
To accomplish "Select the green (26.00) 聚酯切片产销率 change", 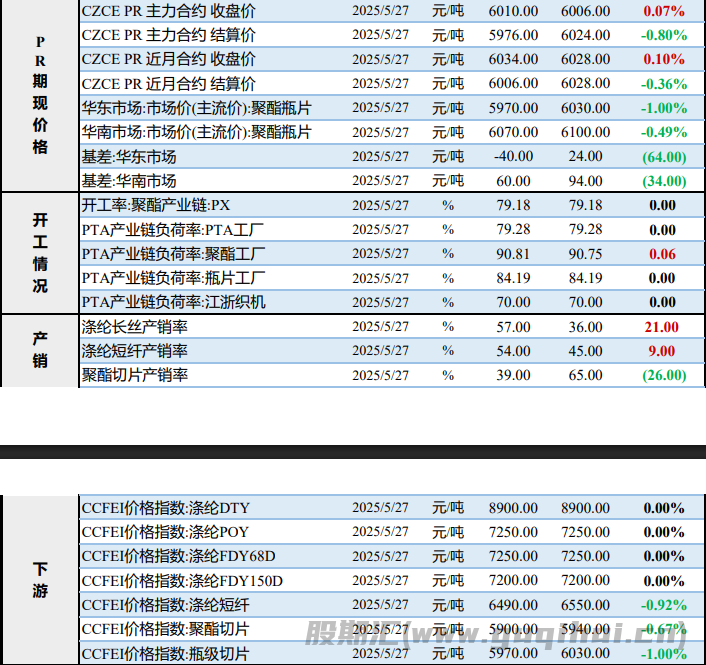I will point(664,375).
